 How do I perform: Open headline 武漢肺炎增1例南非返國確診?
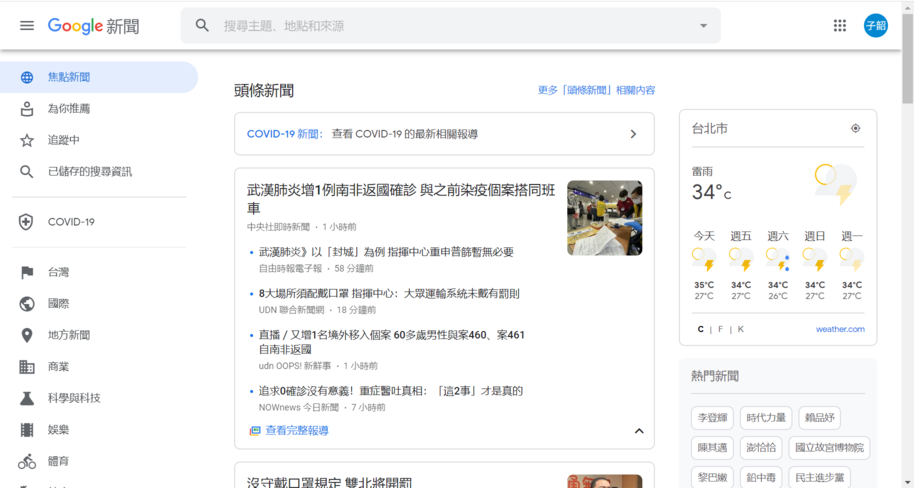(401, 199)
